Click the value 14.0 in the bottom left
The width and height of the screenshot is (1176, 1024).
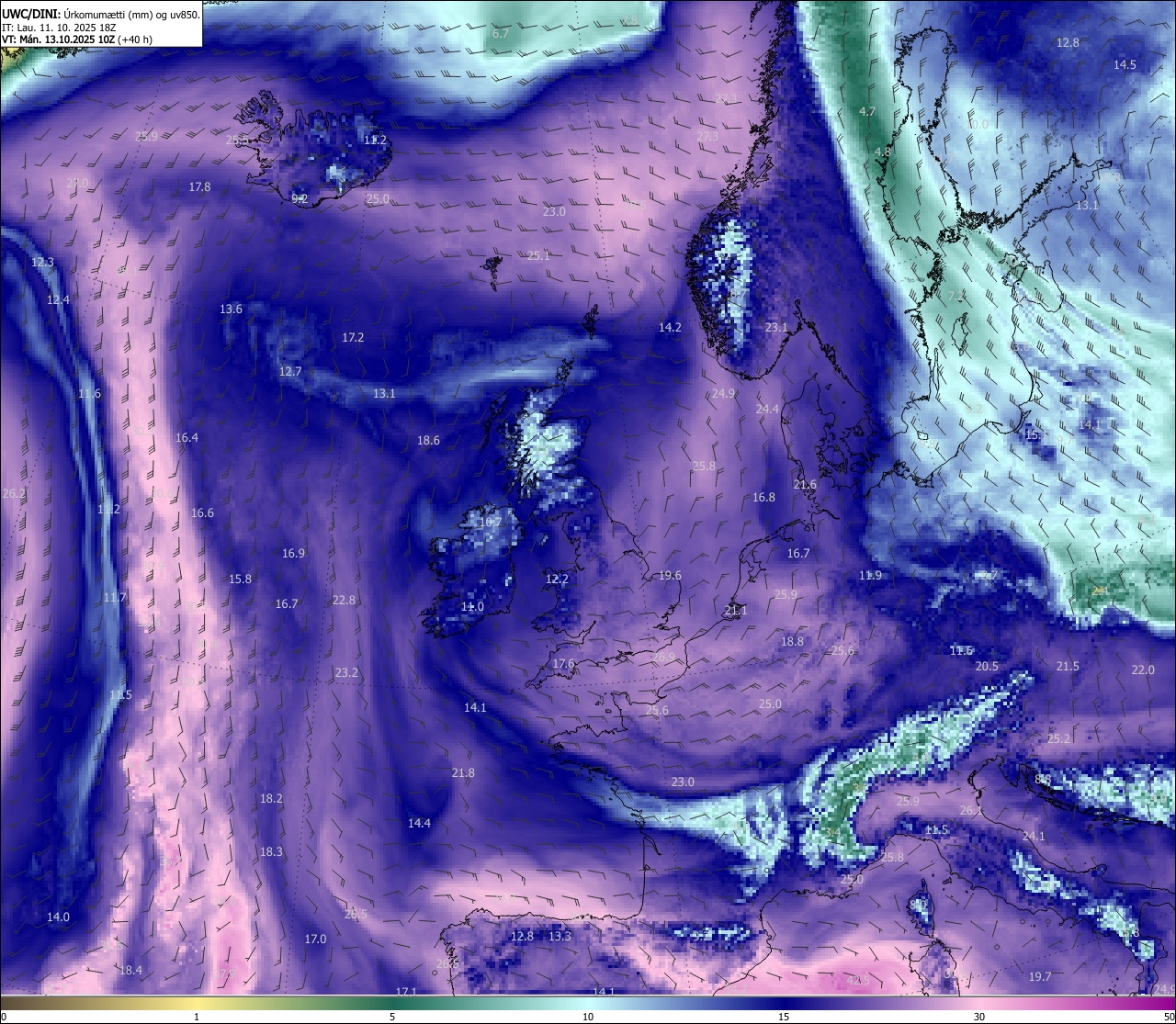[58, 917]
